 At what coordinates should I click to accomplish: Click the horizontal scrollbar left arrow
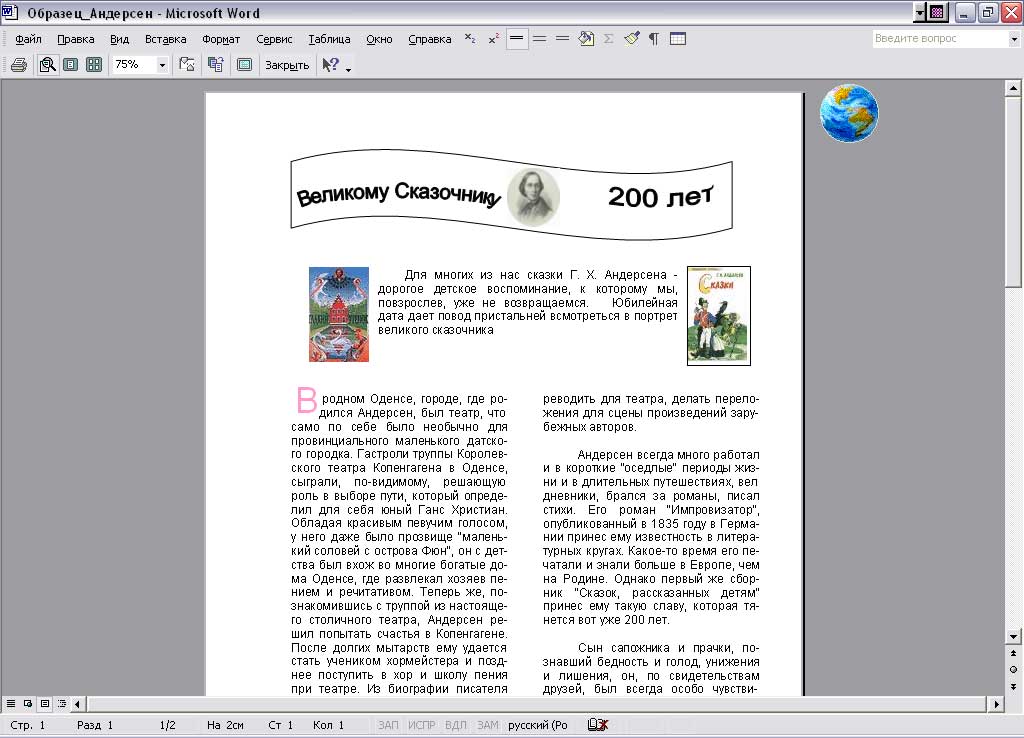coord(78,704)
